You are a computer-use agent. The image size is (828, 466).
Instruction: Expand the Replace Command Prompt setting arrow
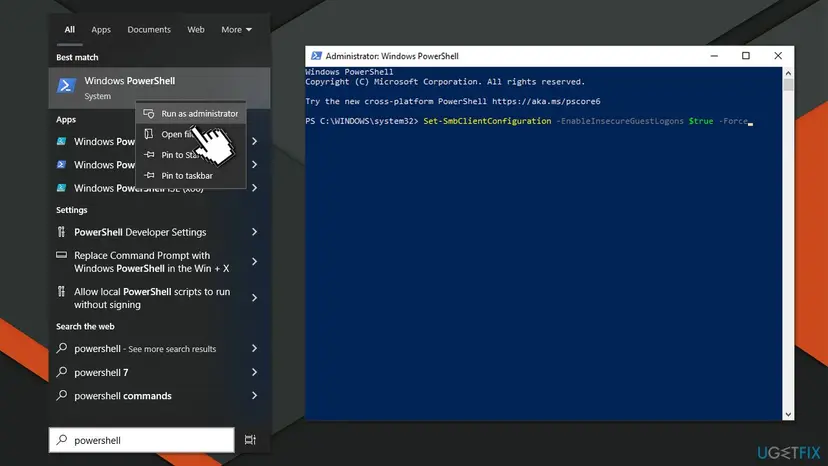[x=255, y=262]
